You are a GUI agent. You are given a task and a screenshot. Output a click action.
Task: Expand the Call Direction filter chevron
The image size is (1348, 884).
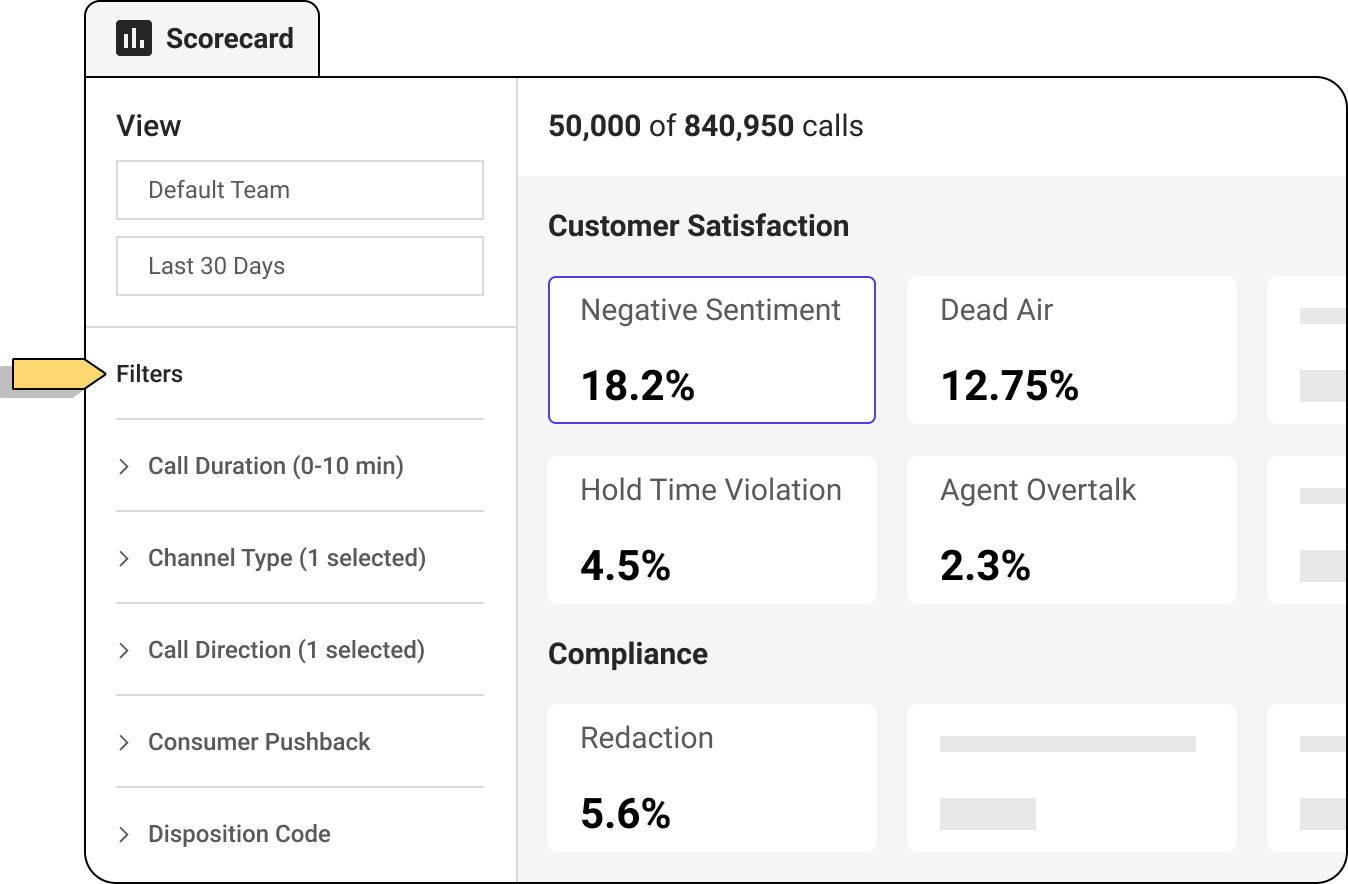tap(124, 651)
